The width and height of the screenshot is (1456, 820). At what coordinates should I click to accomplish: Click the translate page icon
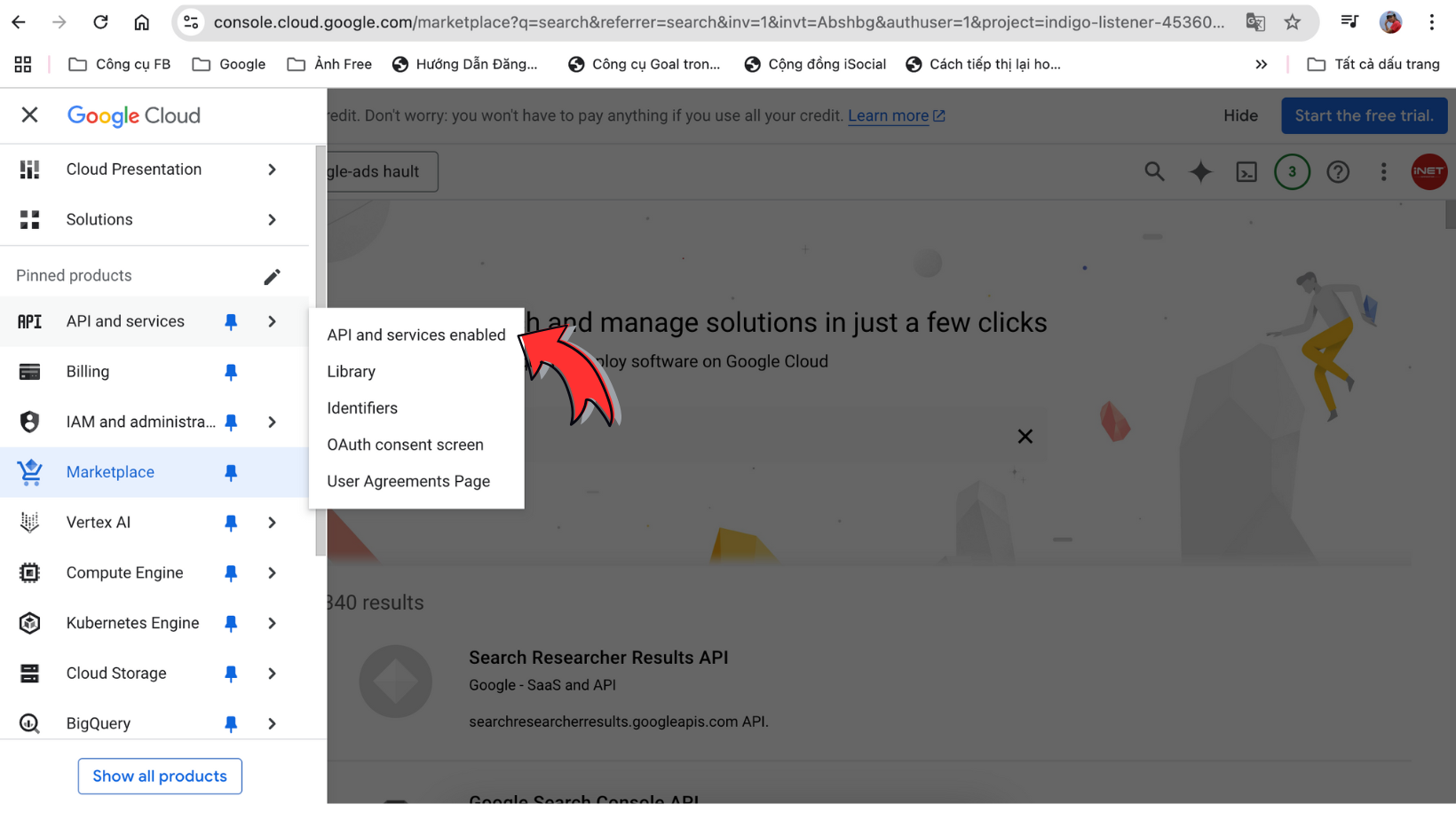click(1255, 22)
